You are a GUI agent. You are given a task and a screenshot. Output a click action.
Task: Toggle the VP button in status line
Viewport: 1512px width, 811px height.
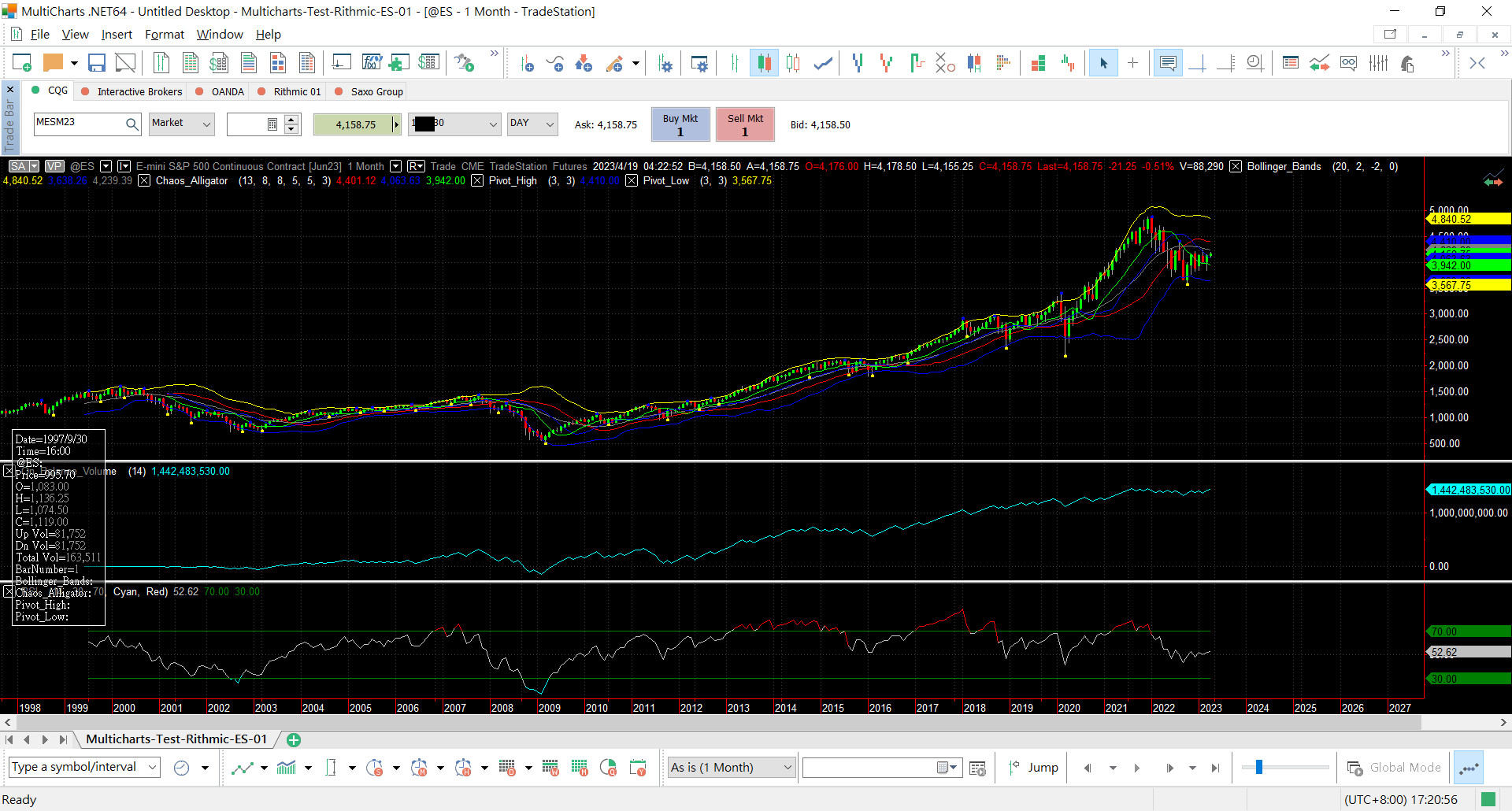coord(54,166)
